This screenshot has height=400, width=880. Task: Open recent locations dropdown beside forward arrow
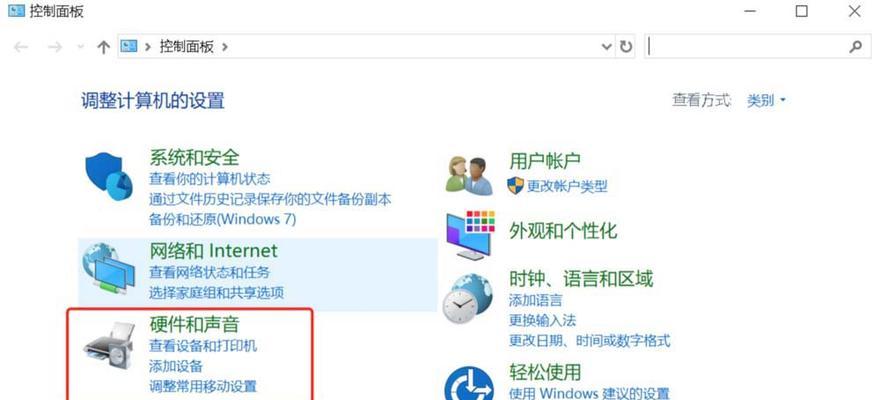[x=80, y=47]
